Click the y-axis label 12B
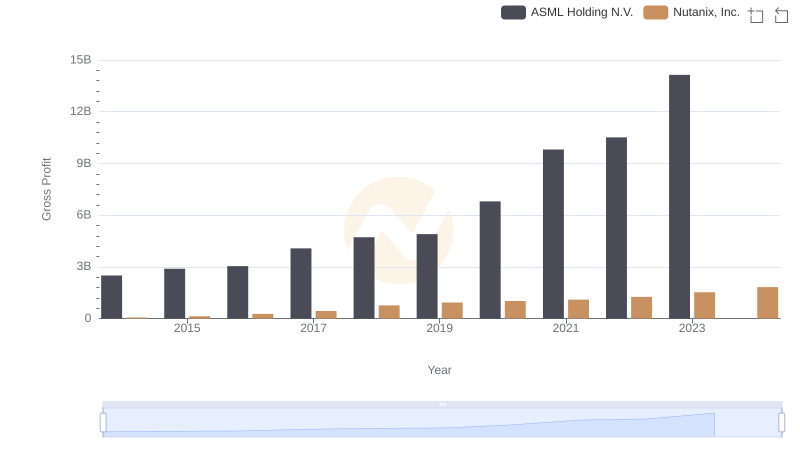The image size is (800, 461). coord(81,111)
